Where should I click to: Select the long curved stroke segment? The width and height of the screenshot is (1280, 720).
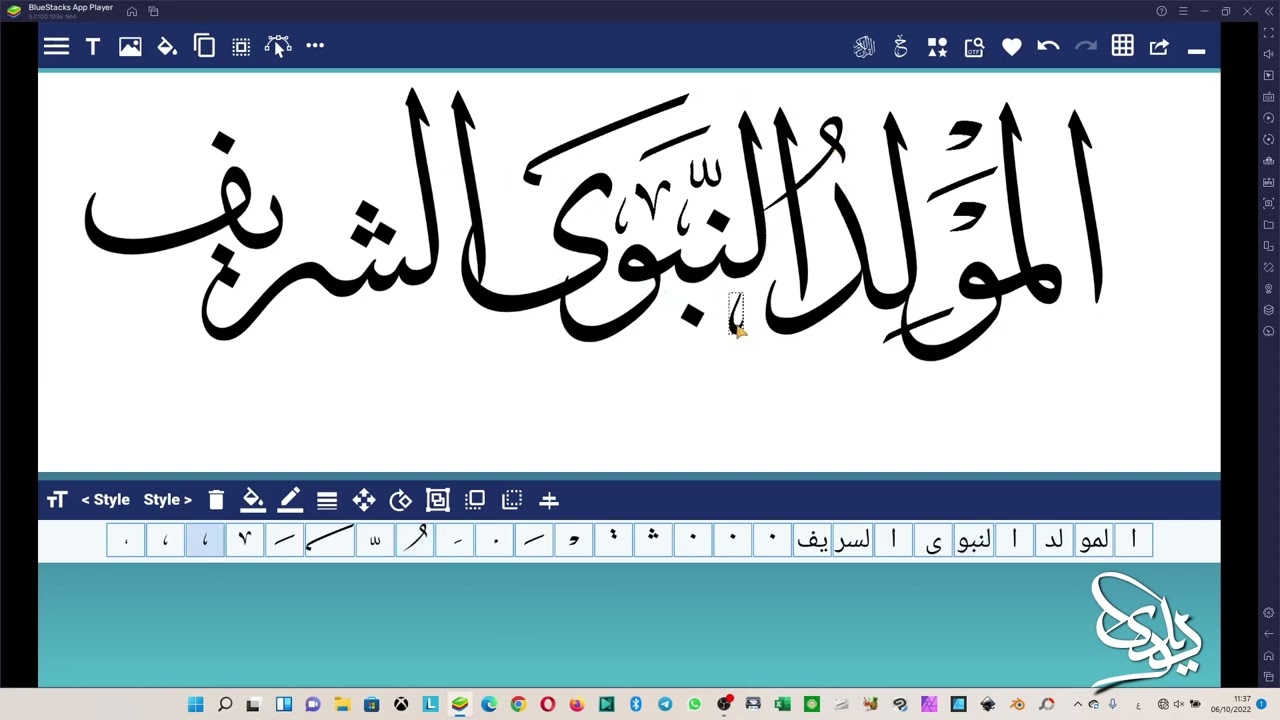pos(330,540)
